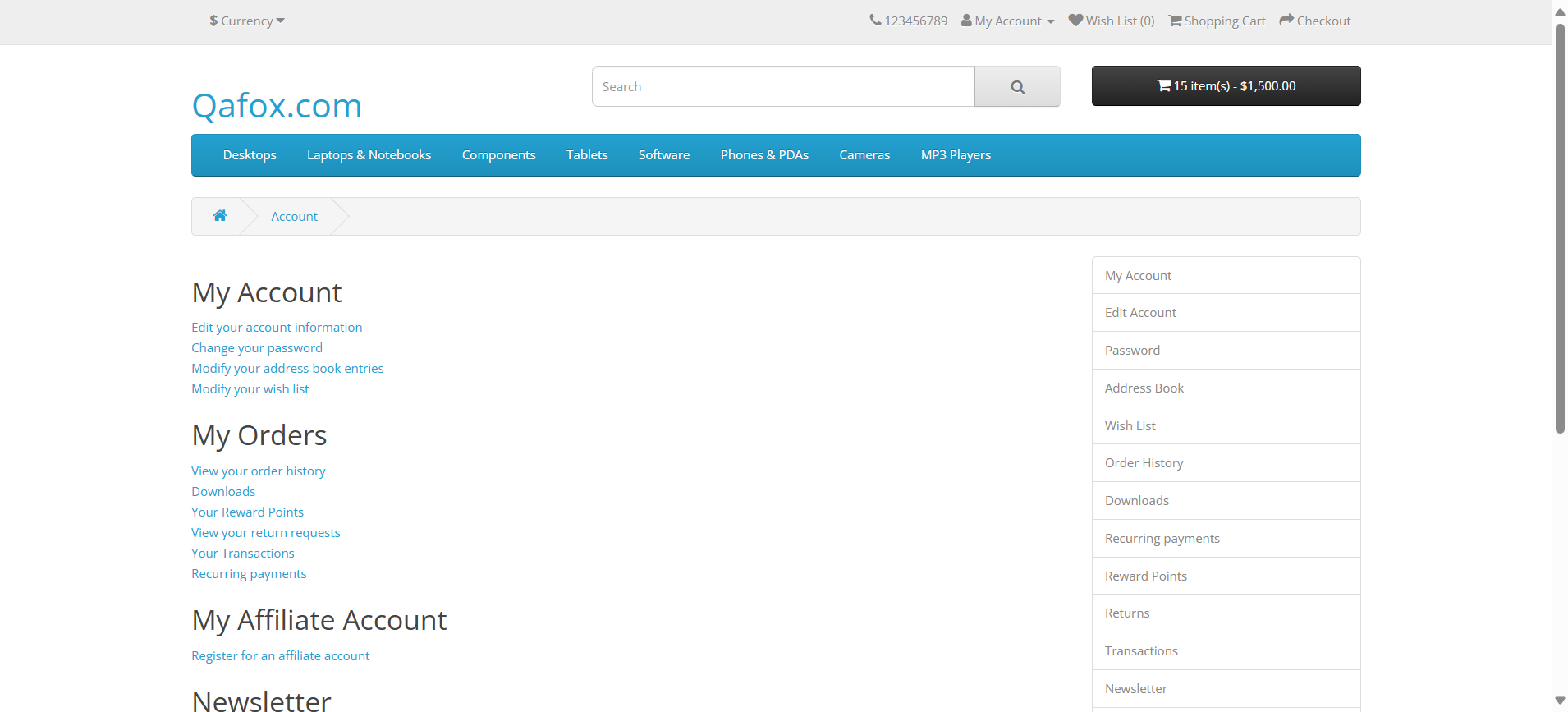Open Wish List (0) in header
The width and height of the screenshot is (1568, 712).
pyautogui.click(x=1111, y=21)
